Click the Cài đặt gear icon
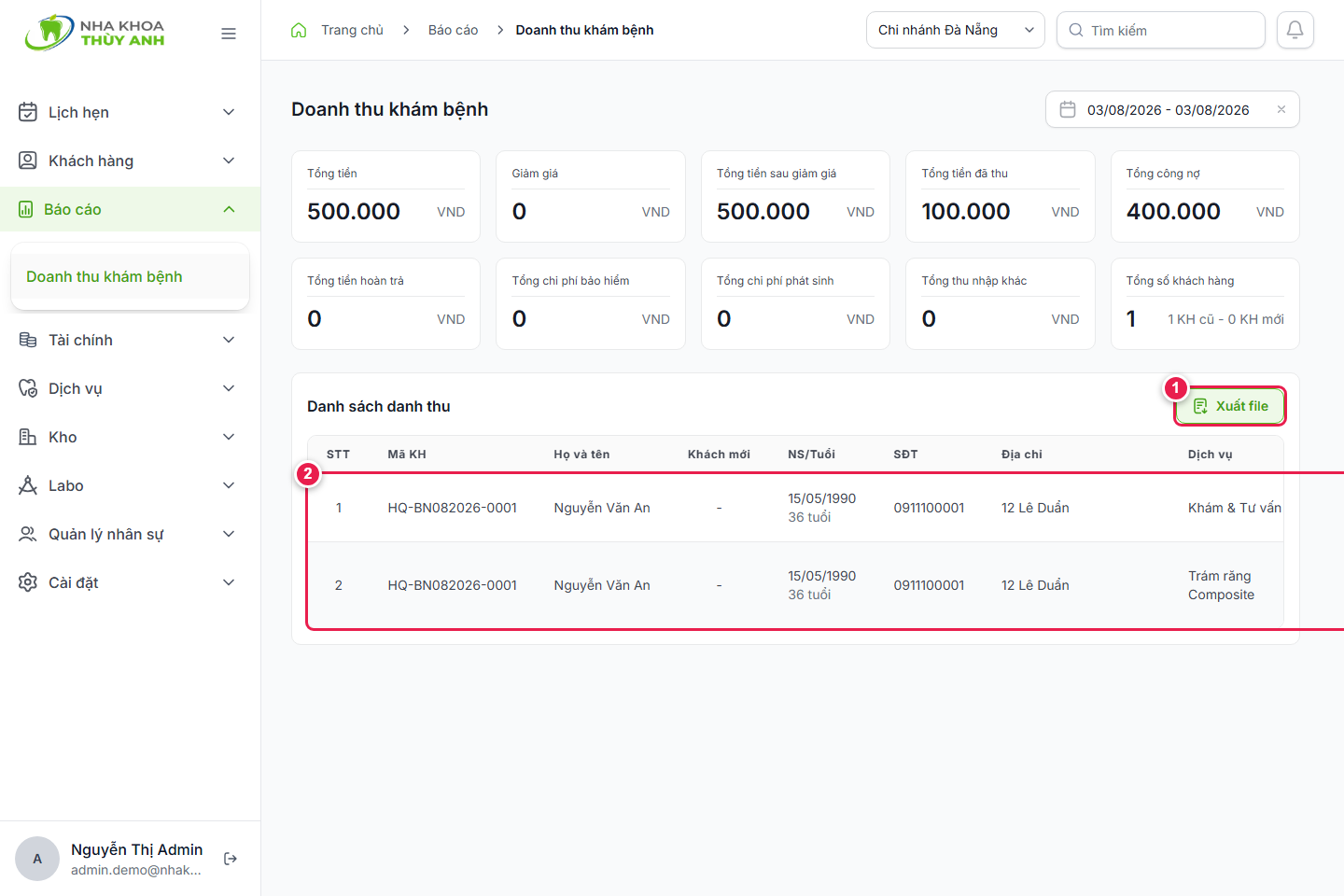 pos(28,582)
